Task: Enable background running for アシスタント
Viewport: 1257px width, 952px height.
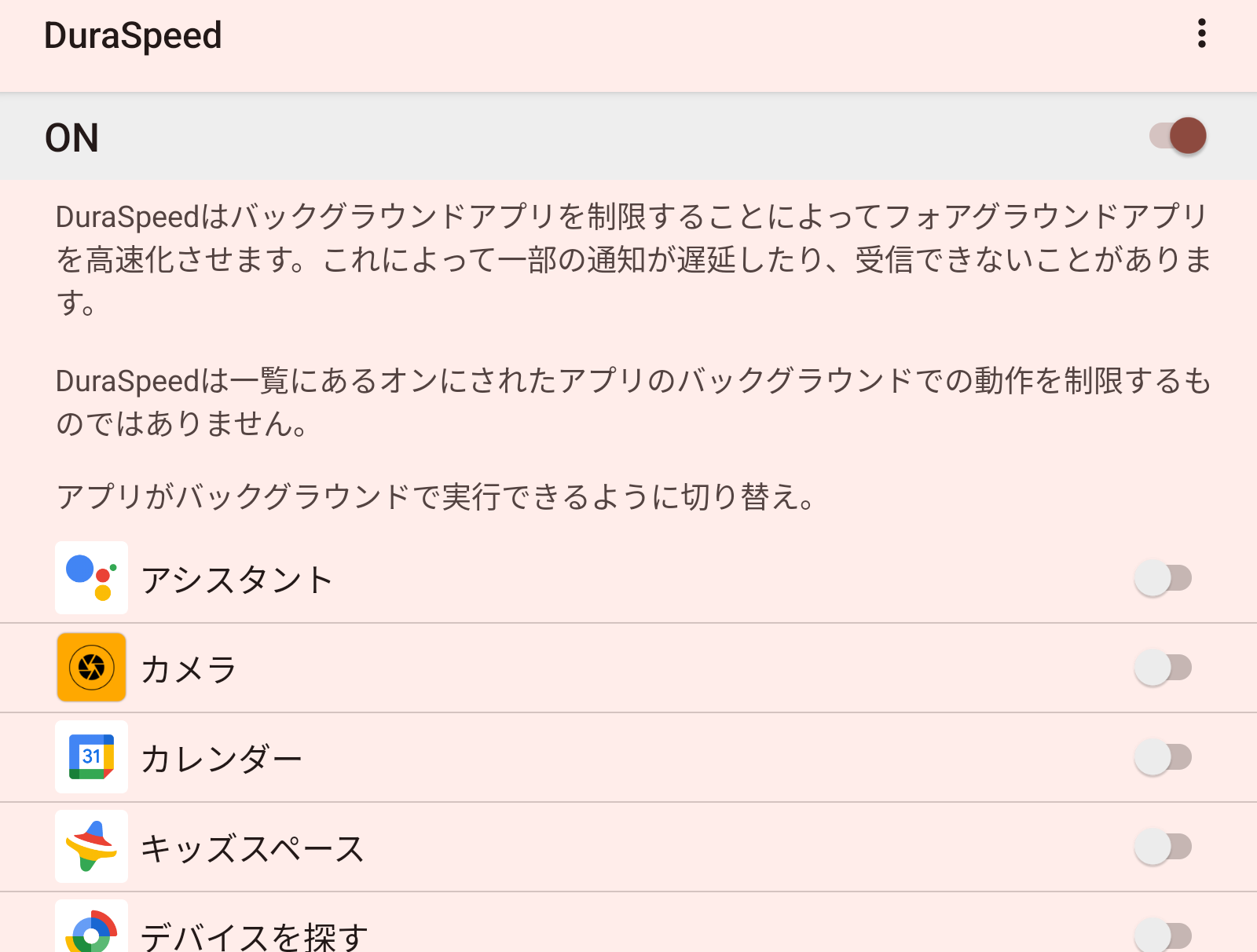Action: click(x=1164, y=578)
